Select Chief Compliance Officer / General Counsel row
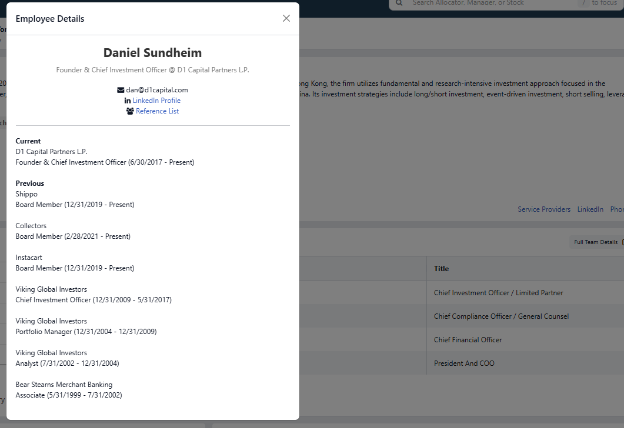This screenshot has width=624, height=428. tap(501, 316)
